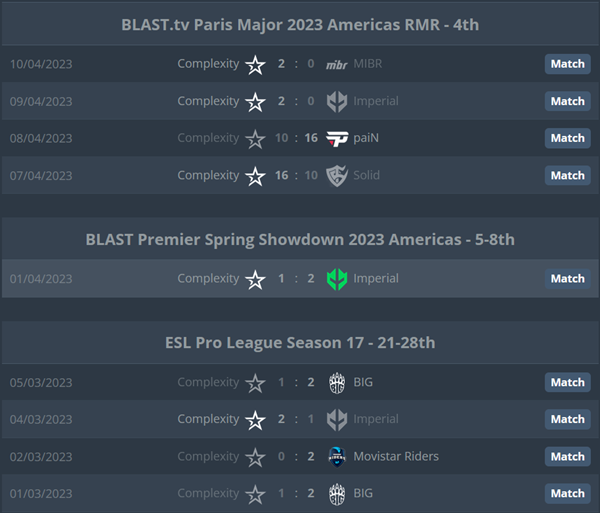Click the Solid shield logo

tap(337, 176)
